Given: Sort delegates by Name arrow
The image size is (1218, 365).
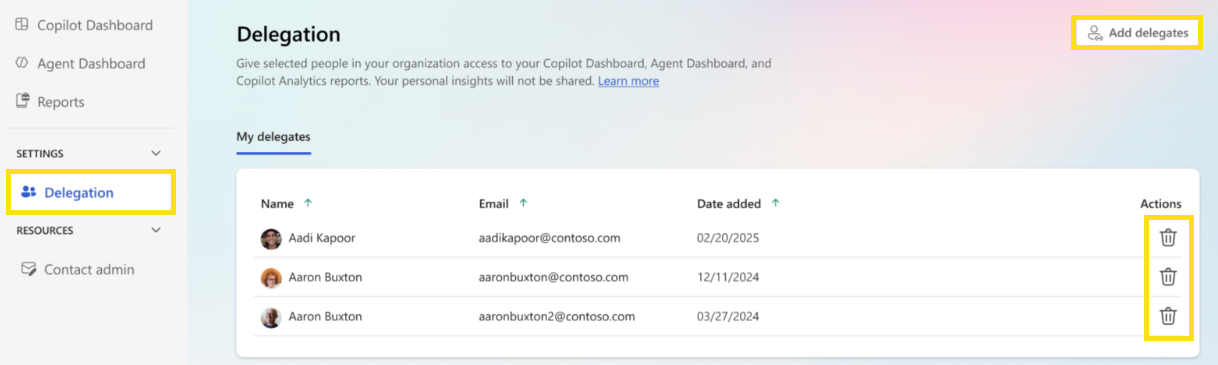Looking at the screenshot, I should pos(308,203).
